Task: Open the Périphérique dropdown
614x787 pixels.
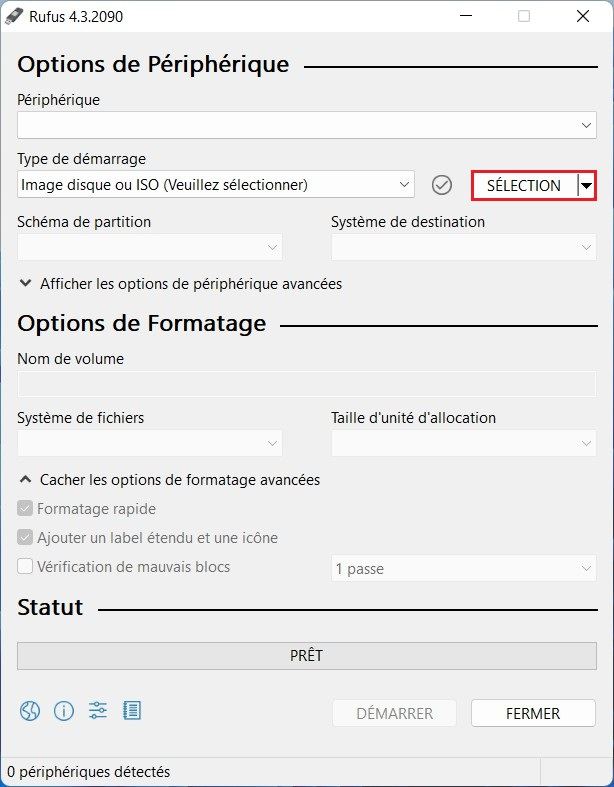Action: 306,125
